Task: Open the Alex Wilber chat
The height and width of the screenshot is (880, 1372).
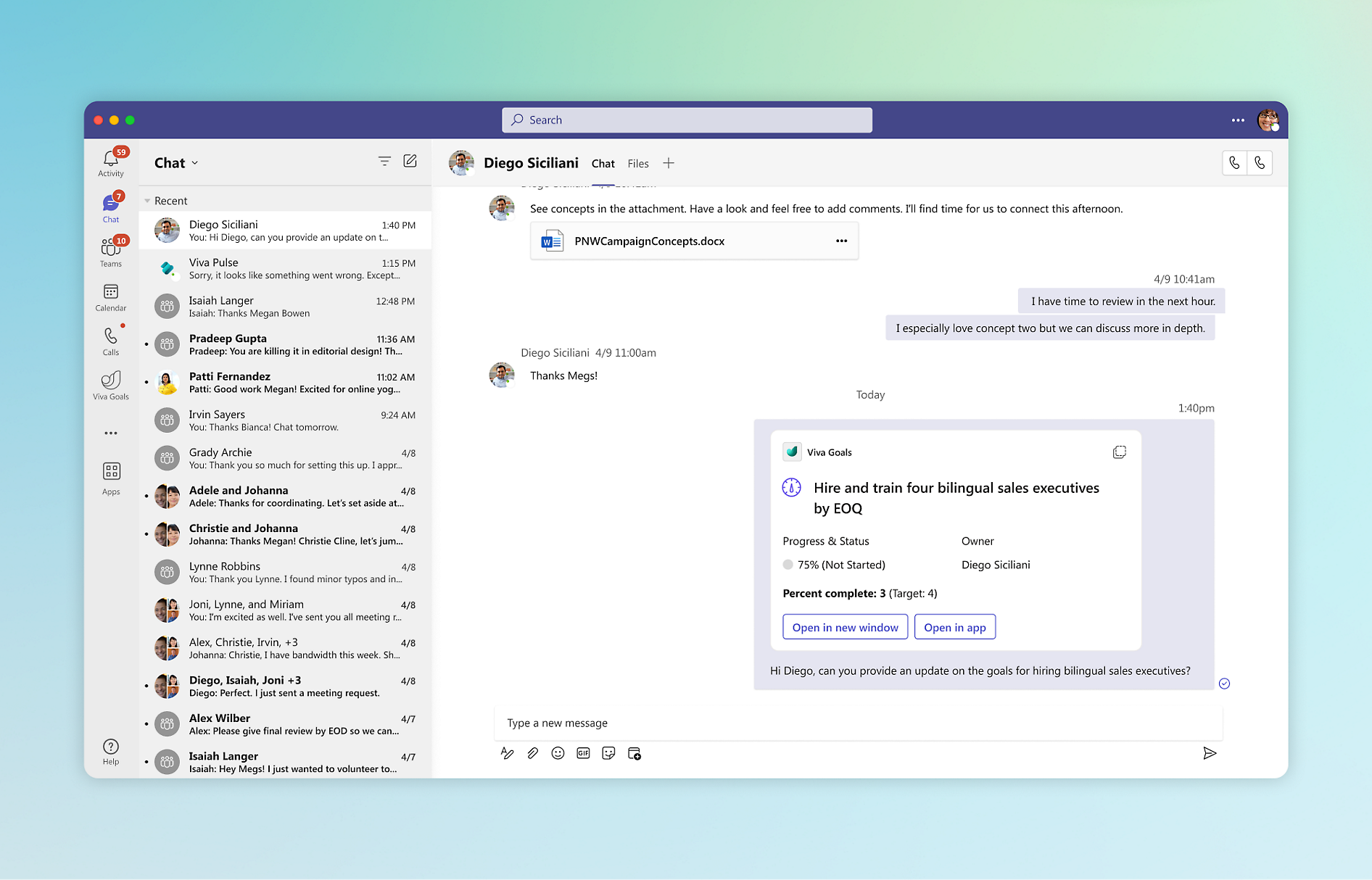Action: (x=286, y=724)
